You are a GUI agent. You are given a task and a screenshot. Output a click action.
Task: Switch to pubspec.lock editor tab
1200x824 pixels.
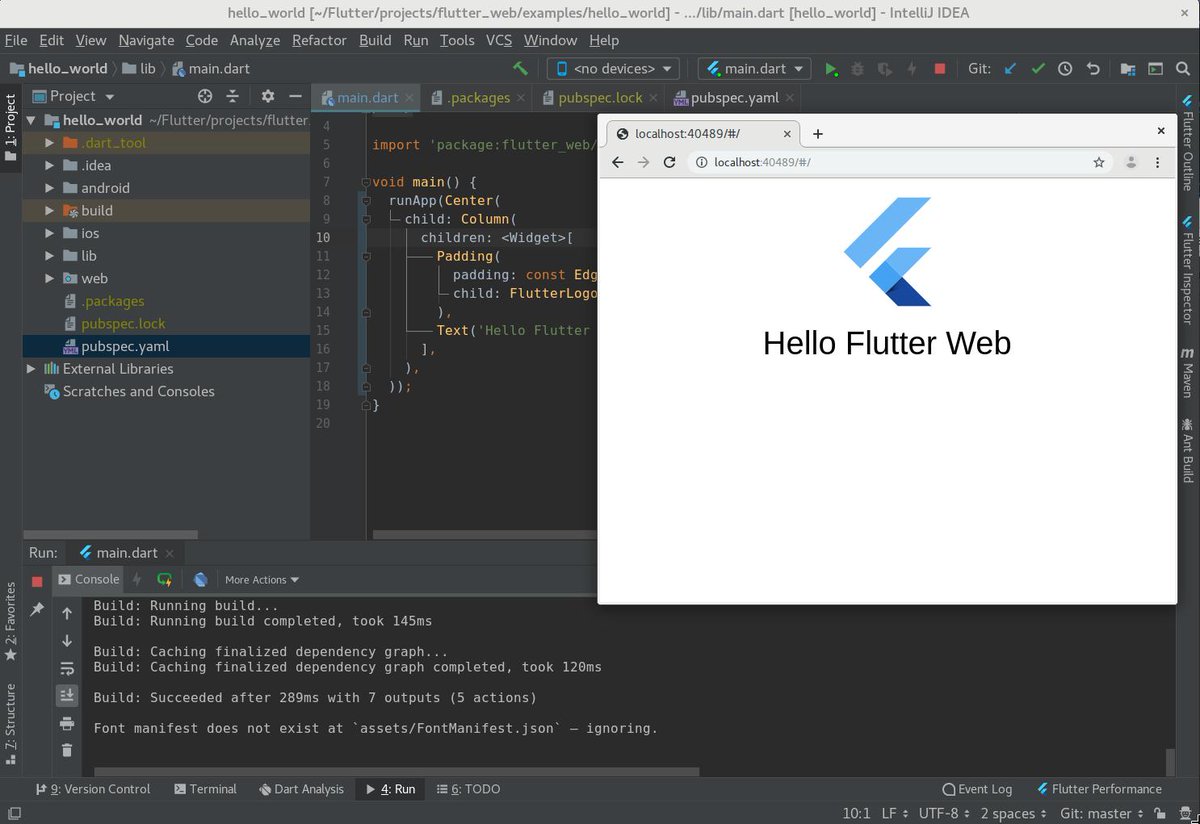(x=600, y=97)
